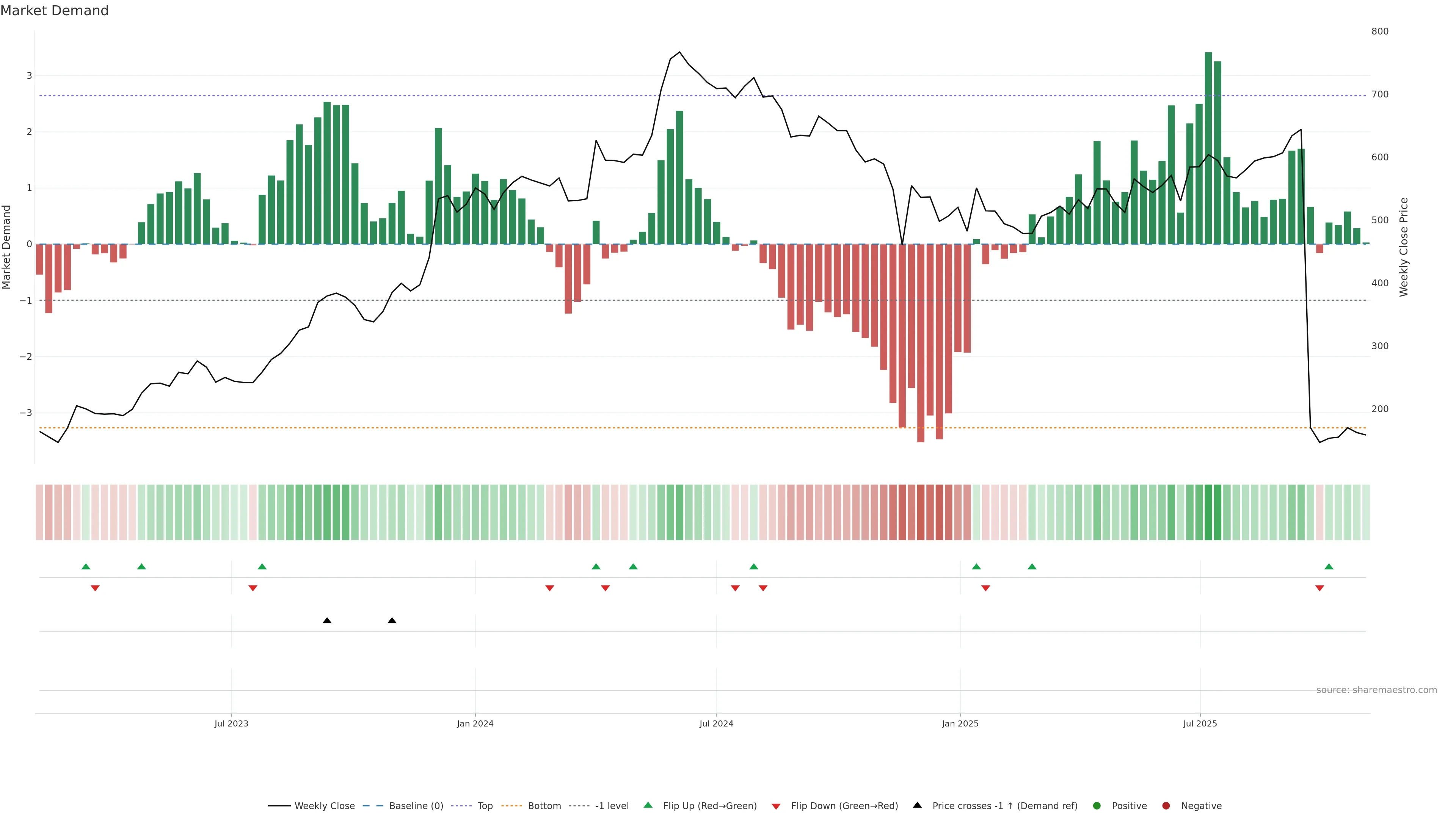This screenshot has width=1456, height=819.
Task: Toggle the Top dotted line legend entry
Action: [x=485, y=805]
